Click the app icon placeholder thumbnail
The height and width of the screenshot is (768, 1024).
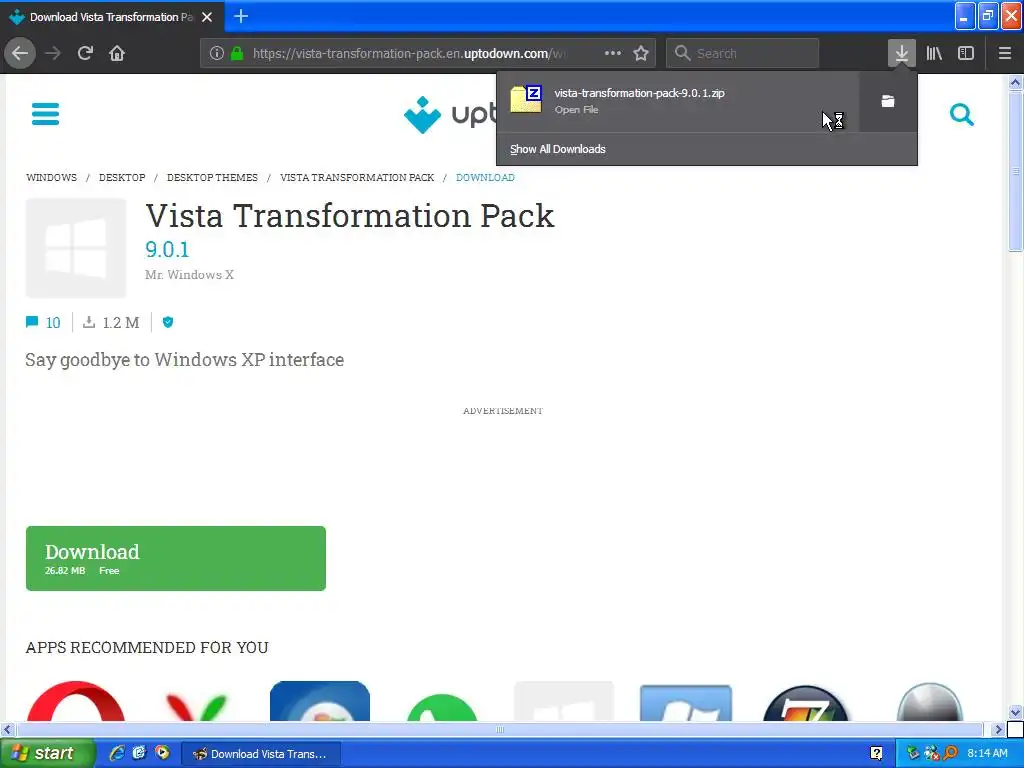point(76,248)
